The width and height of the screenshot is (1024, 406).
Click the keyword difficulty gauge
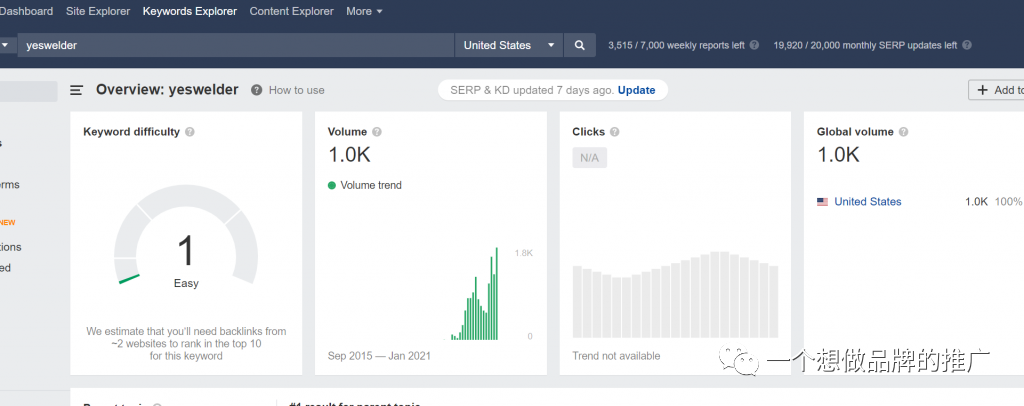[x=186, y=240]
